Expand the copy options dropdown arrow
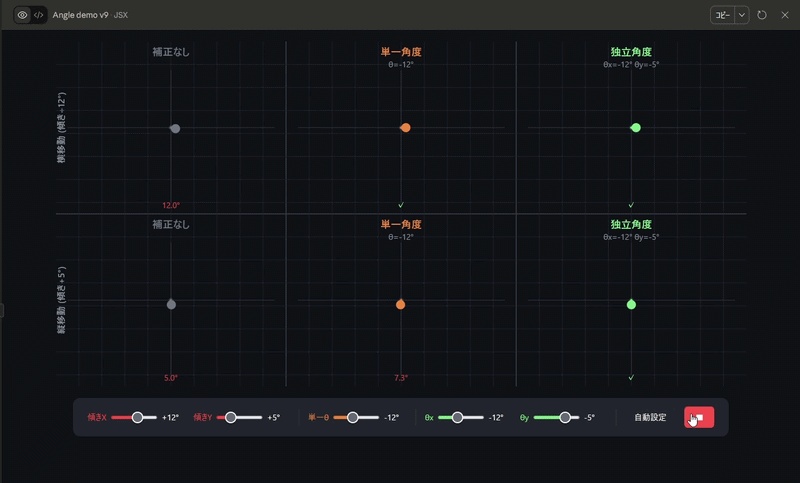Viewport: 800px width, 483px height. 742,15
